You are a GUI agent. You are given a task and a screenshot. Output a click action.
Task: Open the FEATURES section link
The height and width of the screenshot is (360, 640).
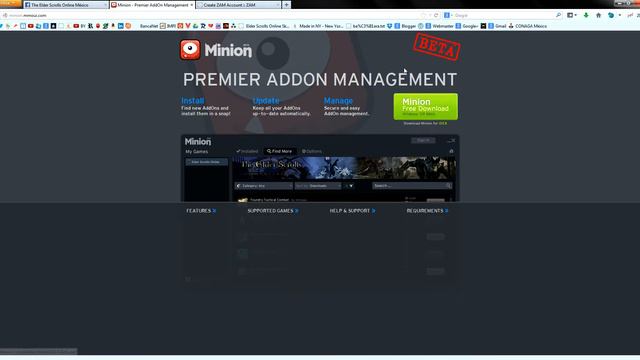[201, 211]
